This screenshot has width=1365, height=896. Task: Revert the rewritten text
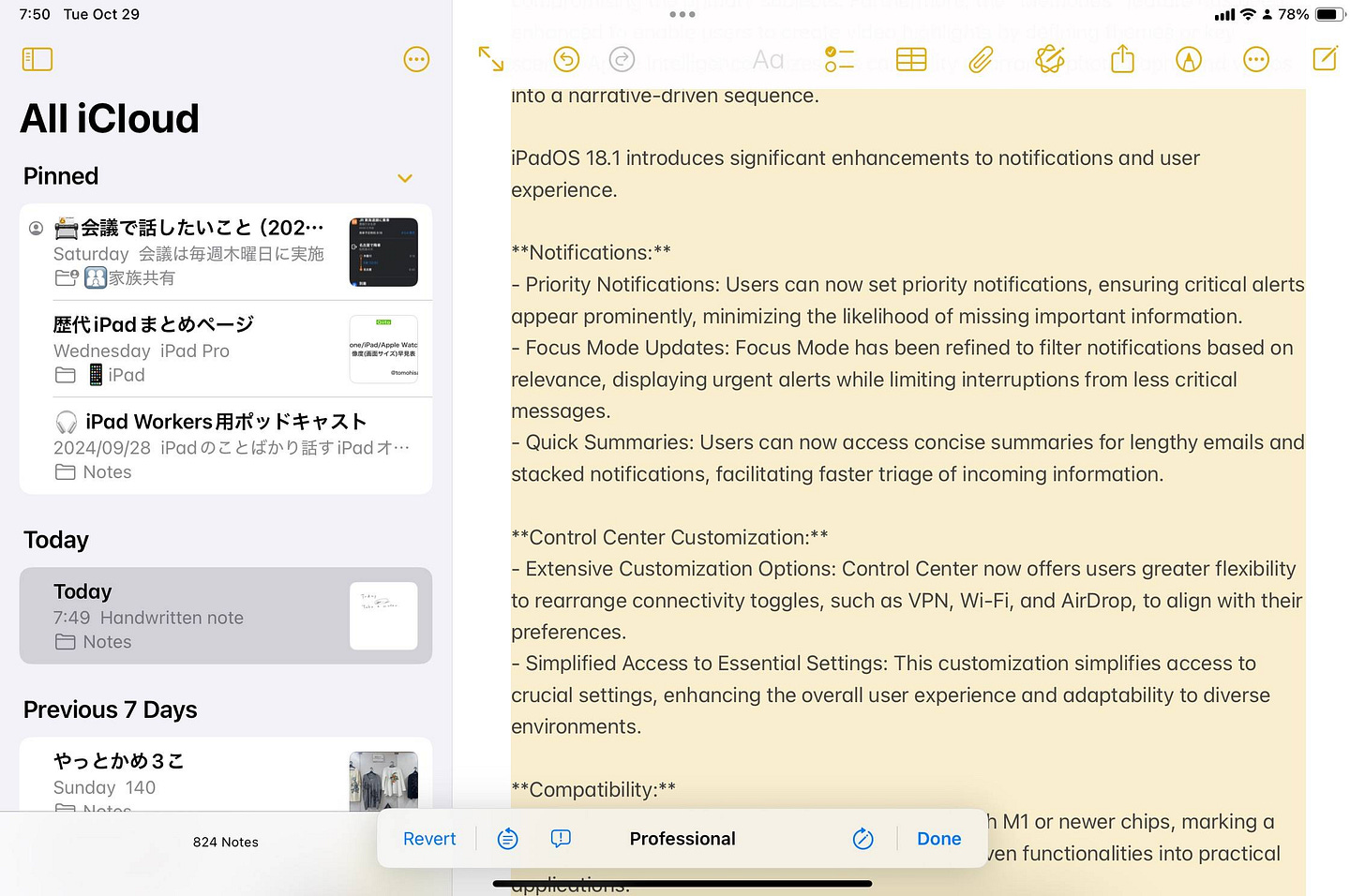click(429, 839)
